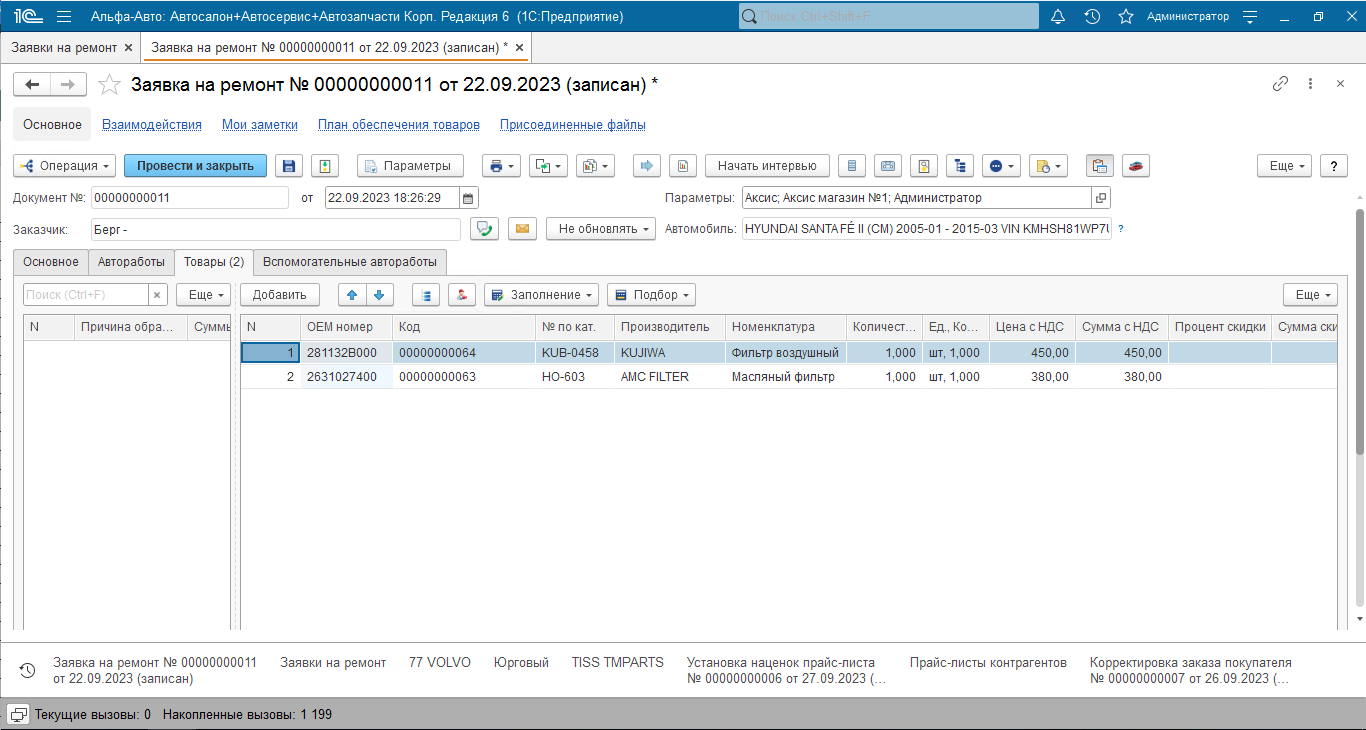Go forward with the right arrow button
This screenshot has width=1366, height=730.
tap(69, 85)
